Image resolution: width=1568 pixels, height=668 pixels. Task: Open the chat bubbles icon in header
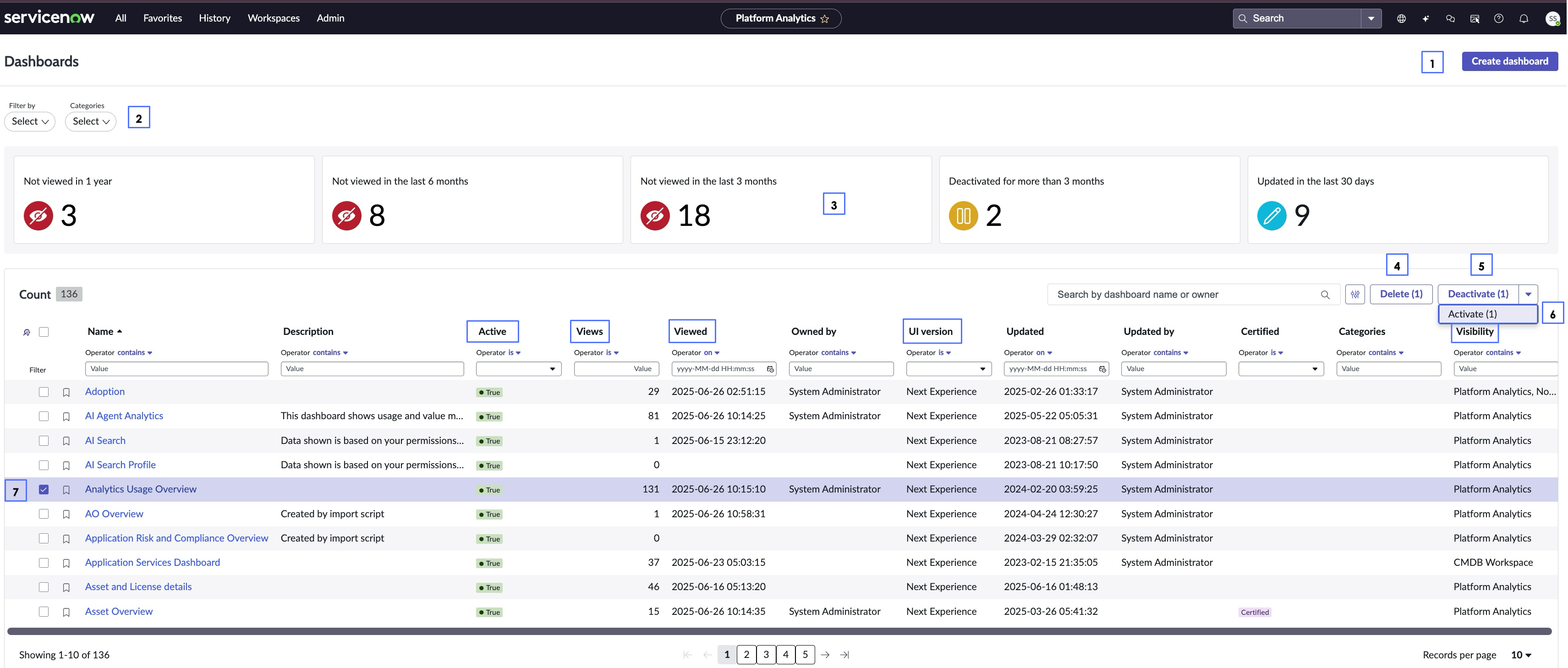pos(1450,19)
